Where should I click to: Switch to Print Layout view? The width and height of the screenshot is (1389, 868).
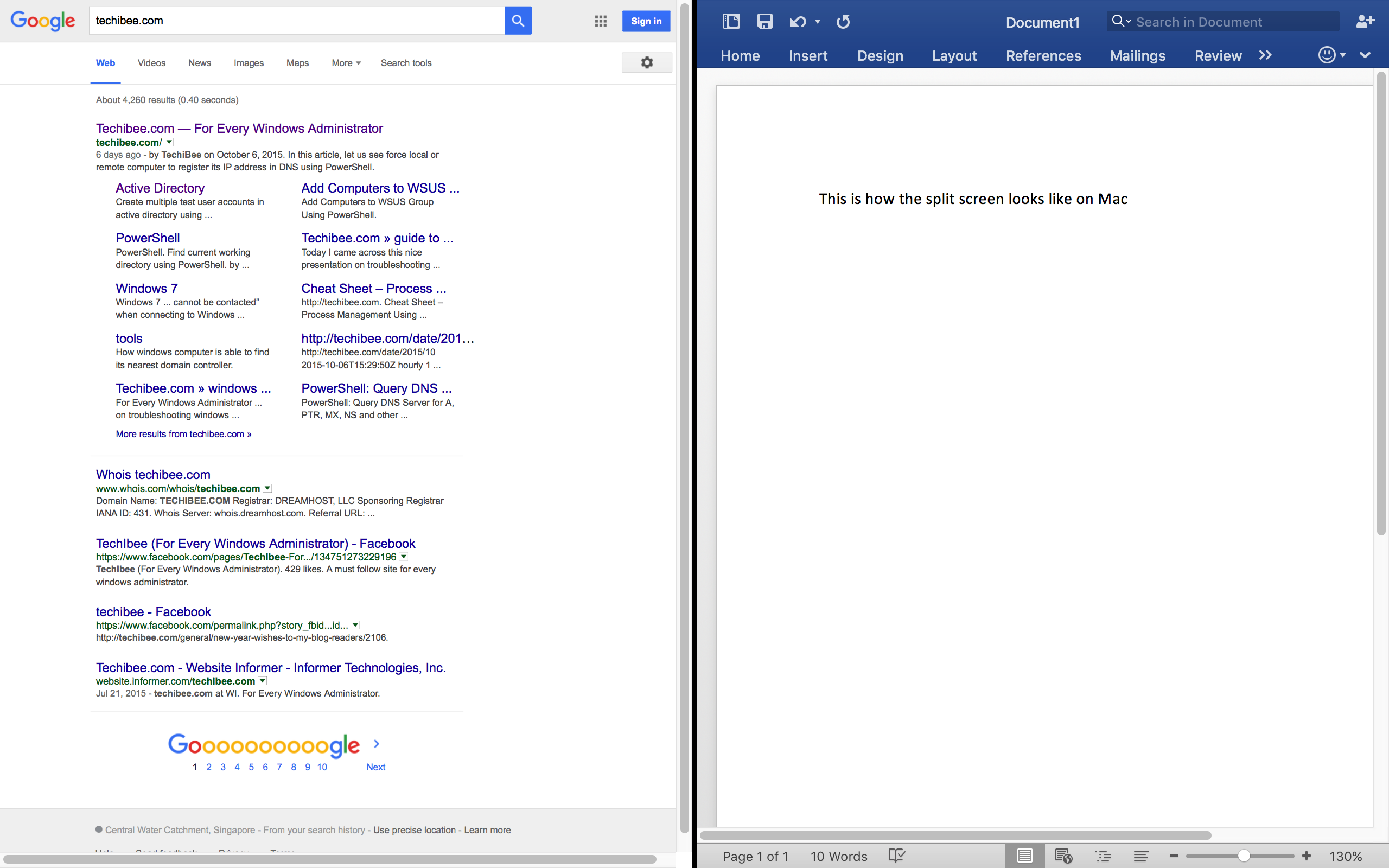(1024, 856)
